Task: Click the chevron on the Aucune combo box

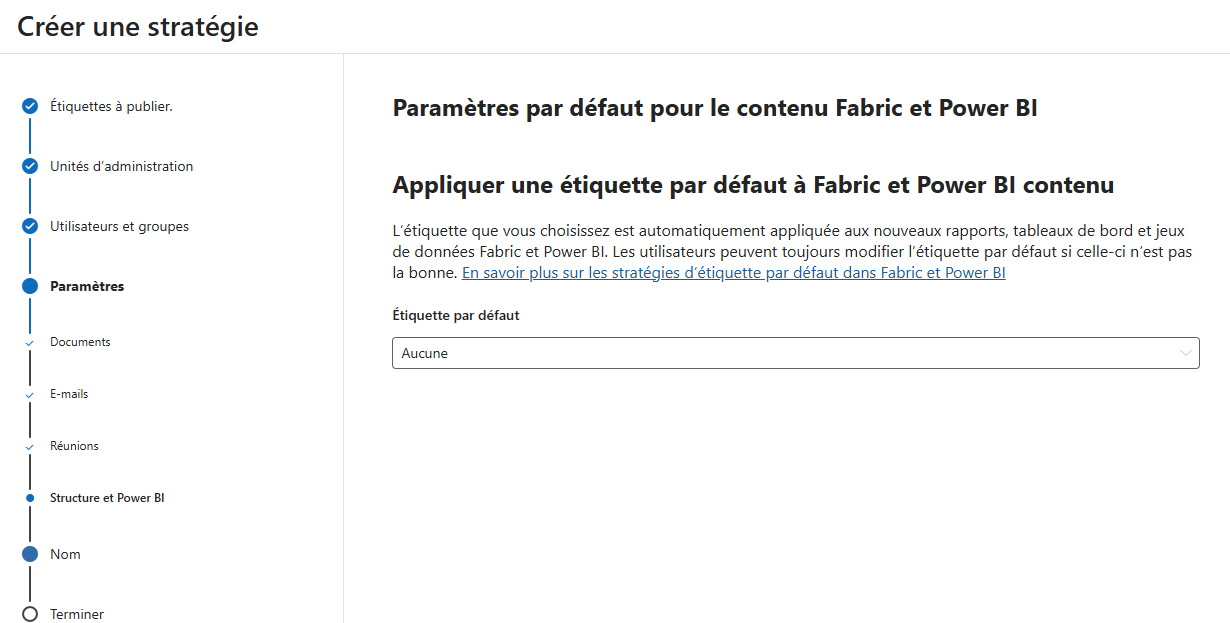Action: 1185,352
